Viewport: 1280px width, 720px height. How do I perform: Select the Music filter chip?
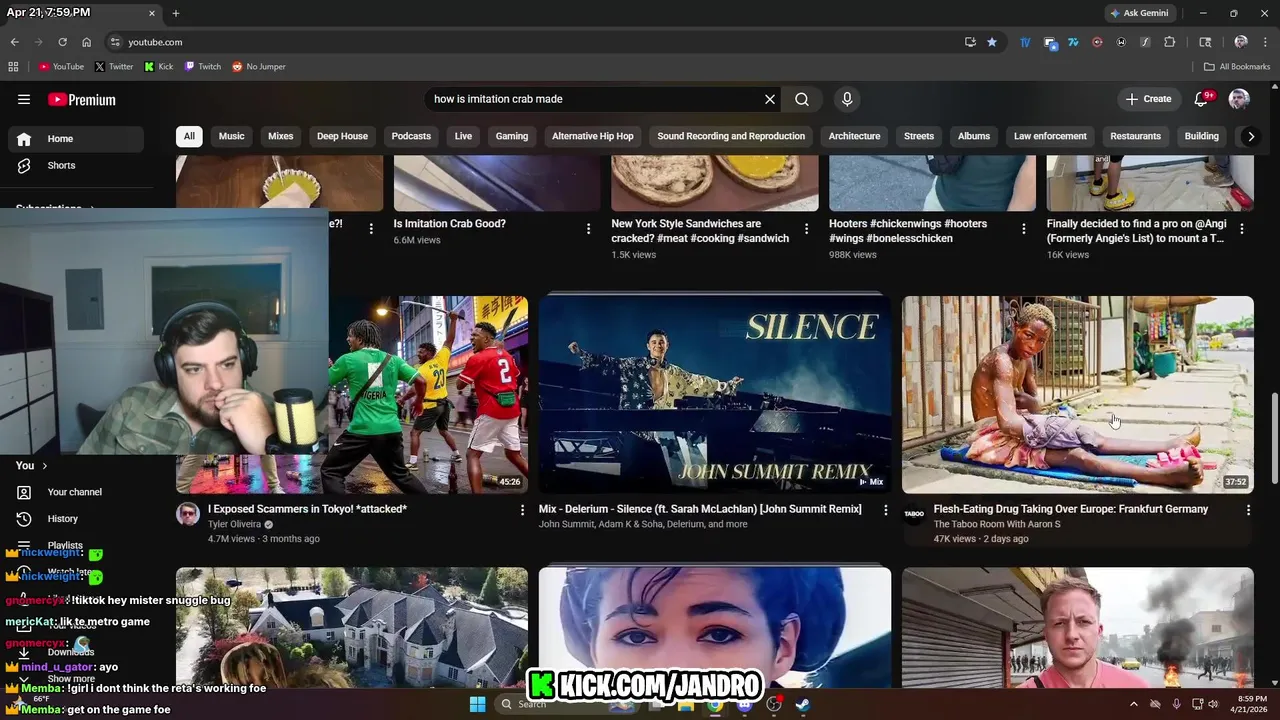pos(231,136)
